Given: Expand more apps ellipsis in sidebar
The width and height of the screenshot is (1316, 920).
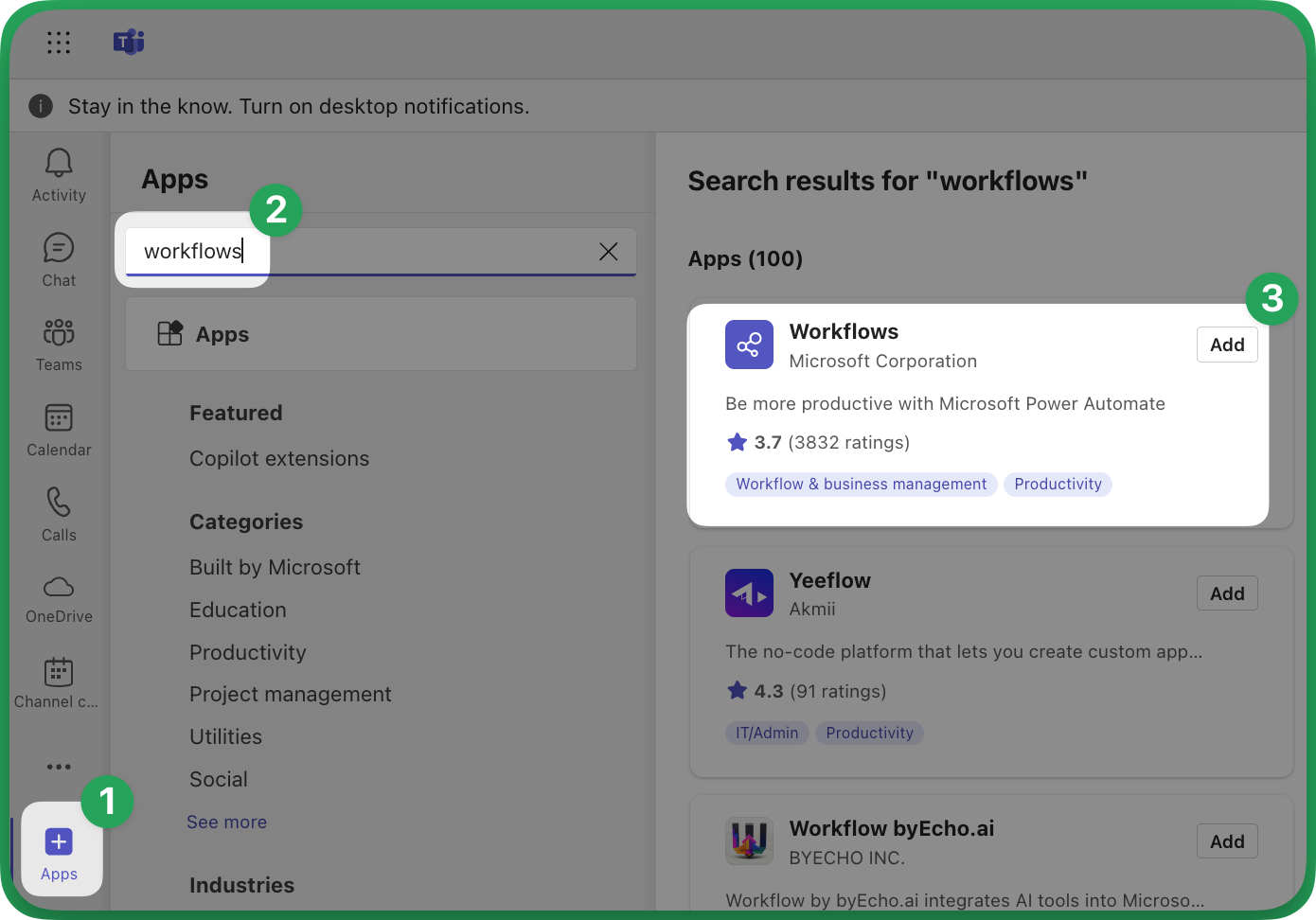Looking at the screenshot, I should [x=59, y=767].
